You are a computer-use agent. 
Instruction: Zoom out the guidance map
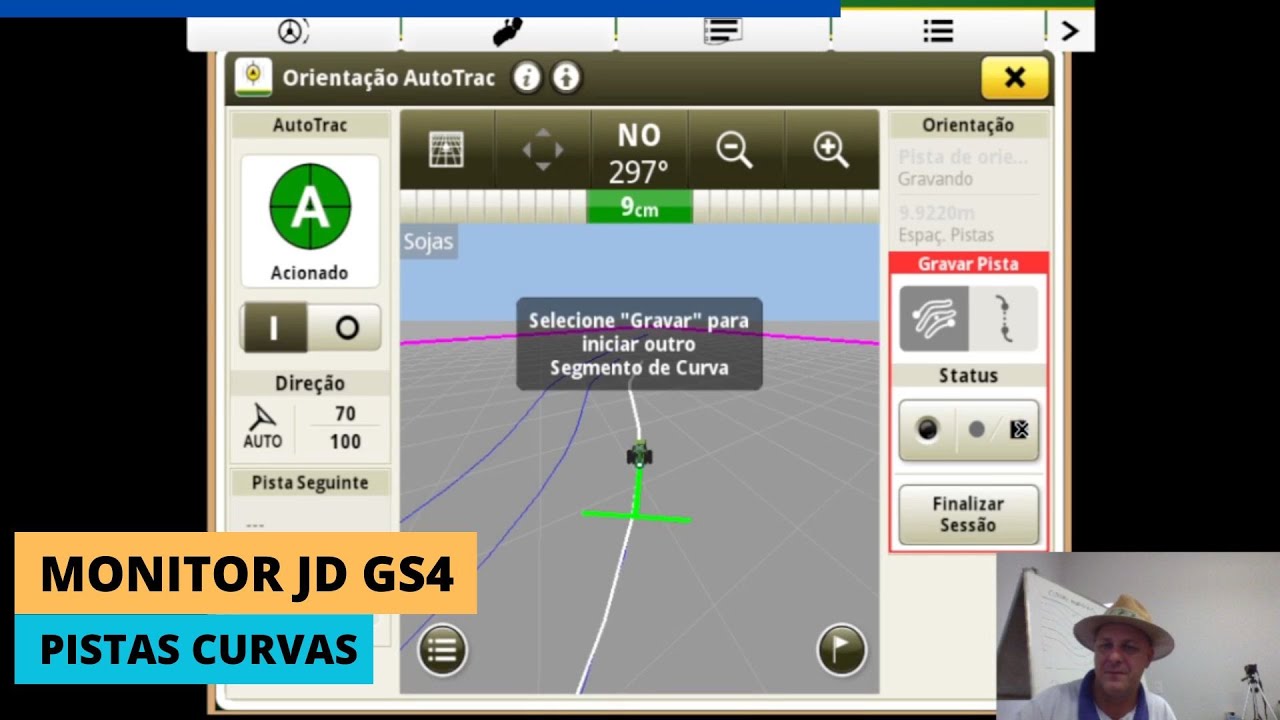click(x=734, y=150)
